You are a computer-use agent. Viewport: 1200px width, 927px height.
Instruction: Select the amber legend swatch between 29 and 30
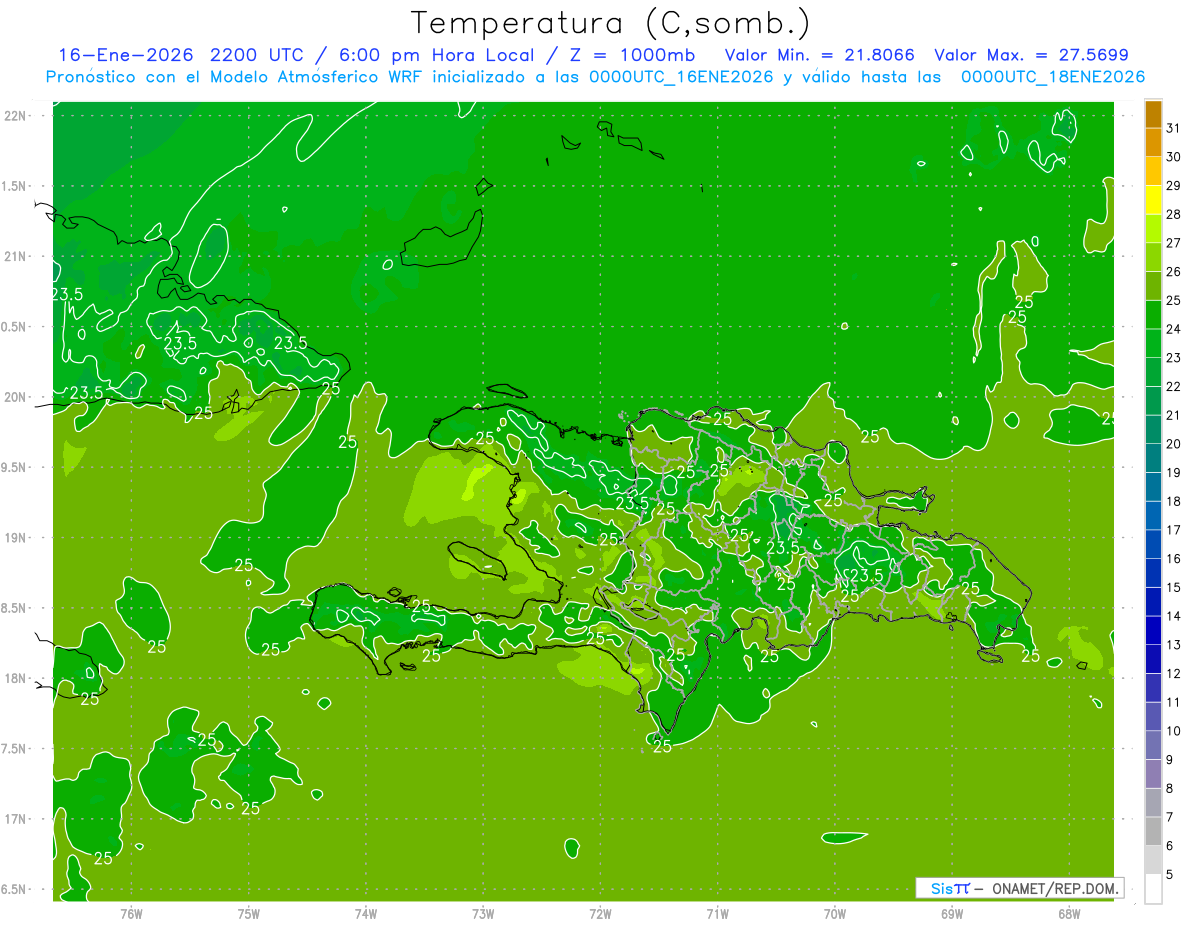coord(1153,172)
